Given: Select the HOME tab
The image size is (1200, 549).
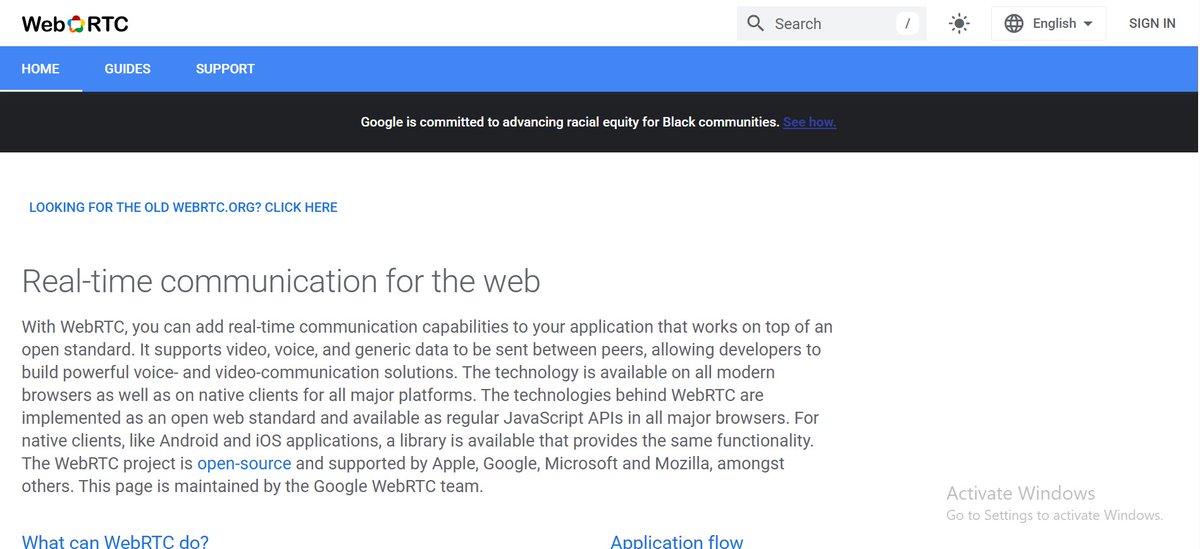Looking at the screenshot, I should (x=41, y=69).
